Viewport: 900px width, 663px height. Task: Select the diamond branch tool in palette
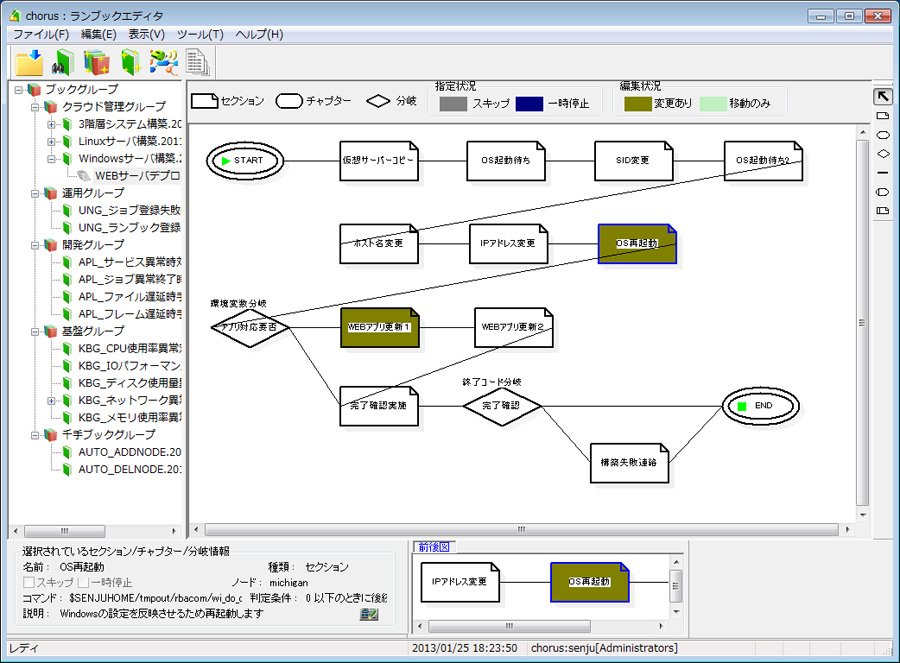pyautogui.click(x=883, y=154)
